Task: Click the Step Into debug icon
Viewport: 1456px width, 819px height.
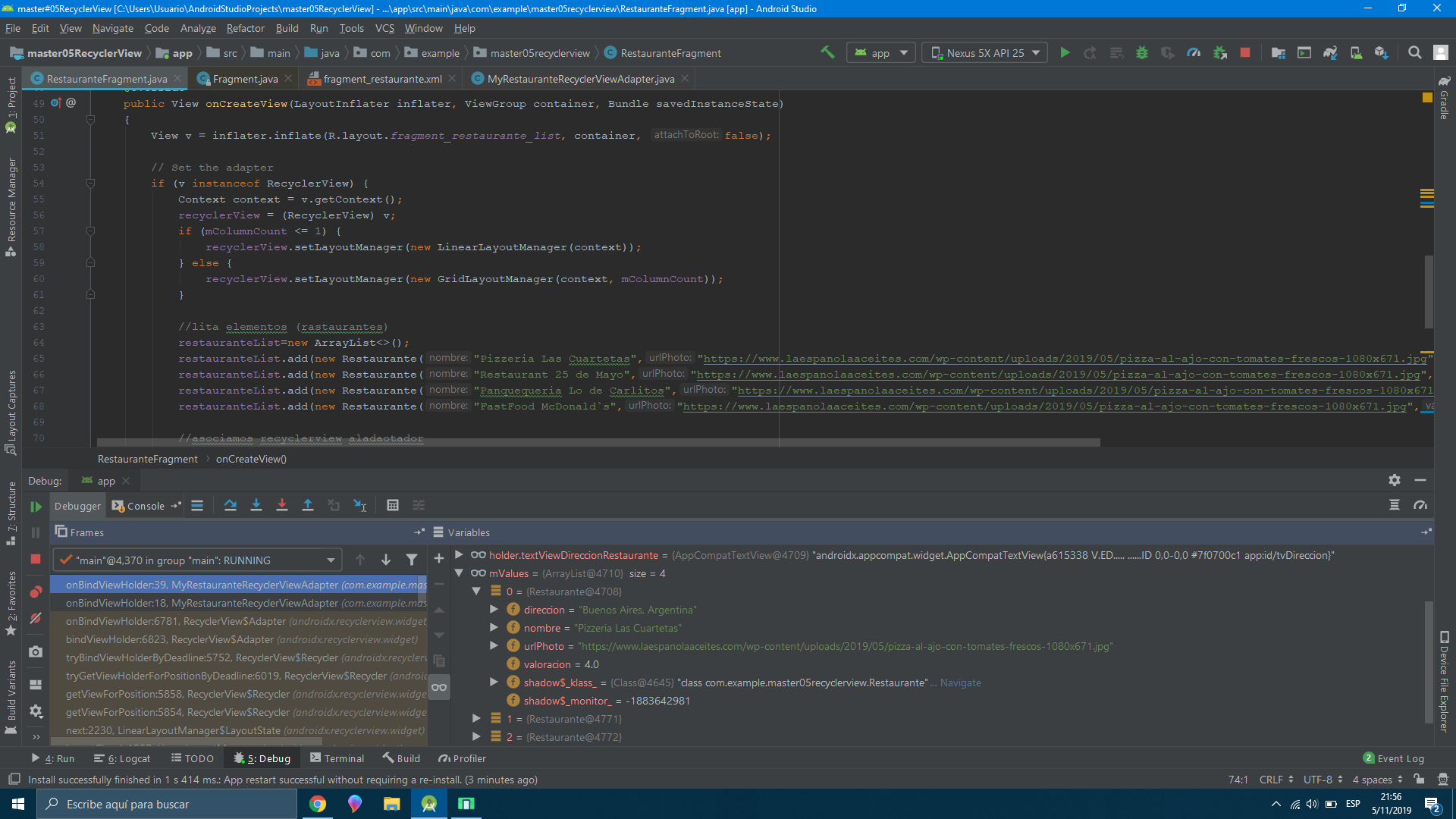Action: 256,505
